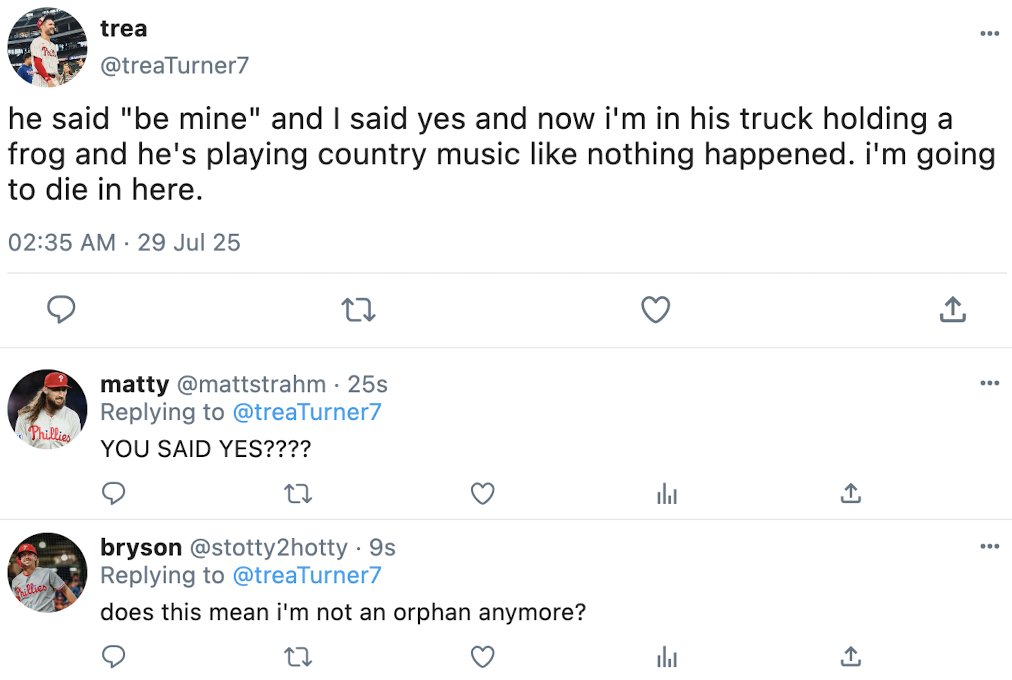Image resolution: width=1012 pixels, height=680 pixels.
Task: Reply to bryson's orphan comment
Action: tap(114, 656)
